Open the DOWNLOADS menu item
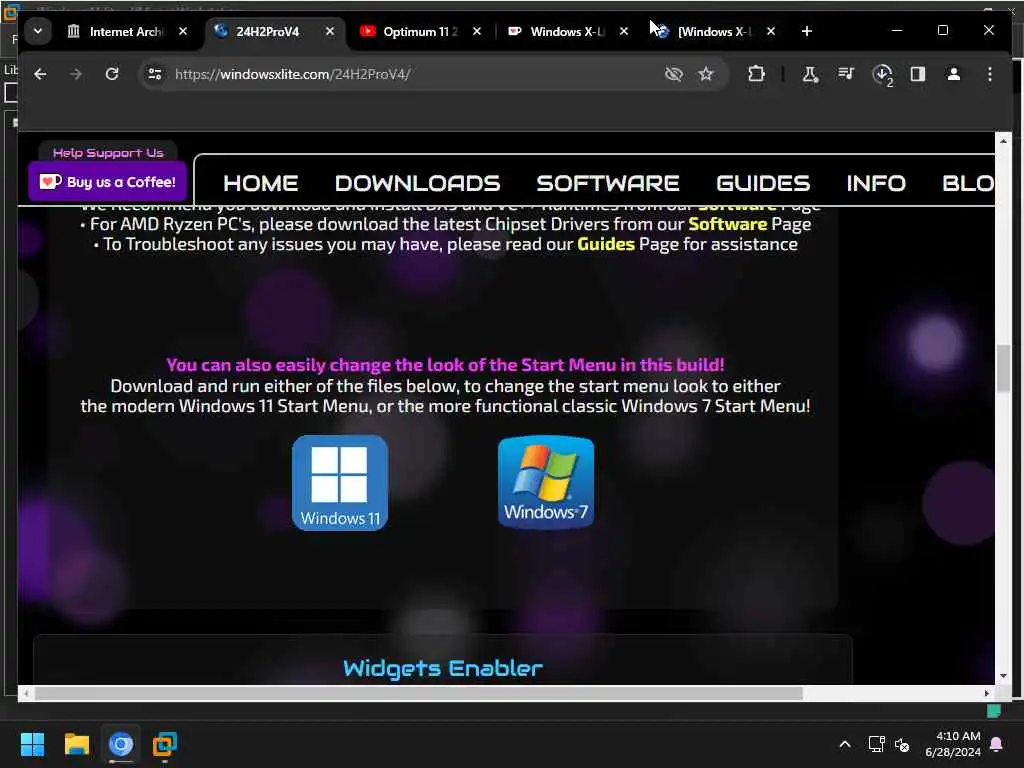Image resolution: width=1024 pixels, height=768 pixels. point(417,184)
